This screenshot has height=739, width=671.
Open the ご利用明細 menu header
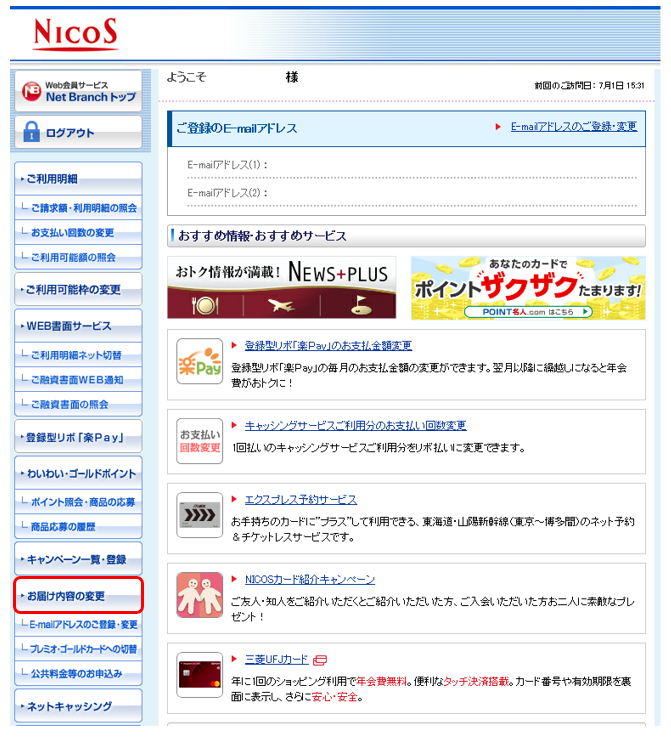(x=78, y=179)
